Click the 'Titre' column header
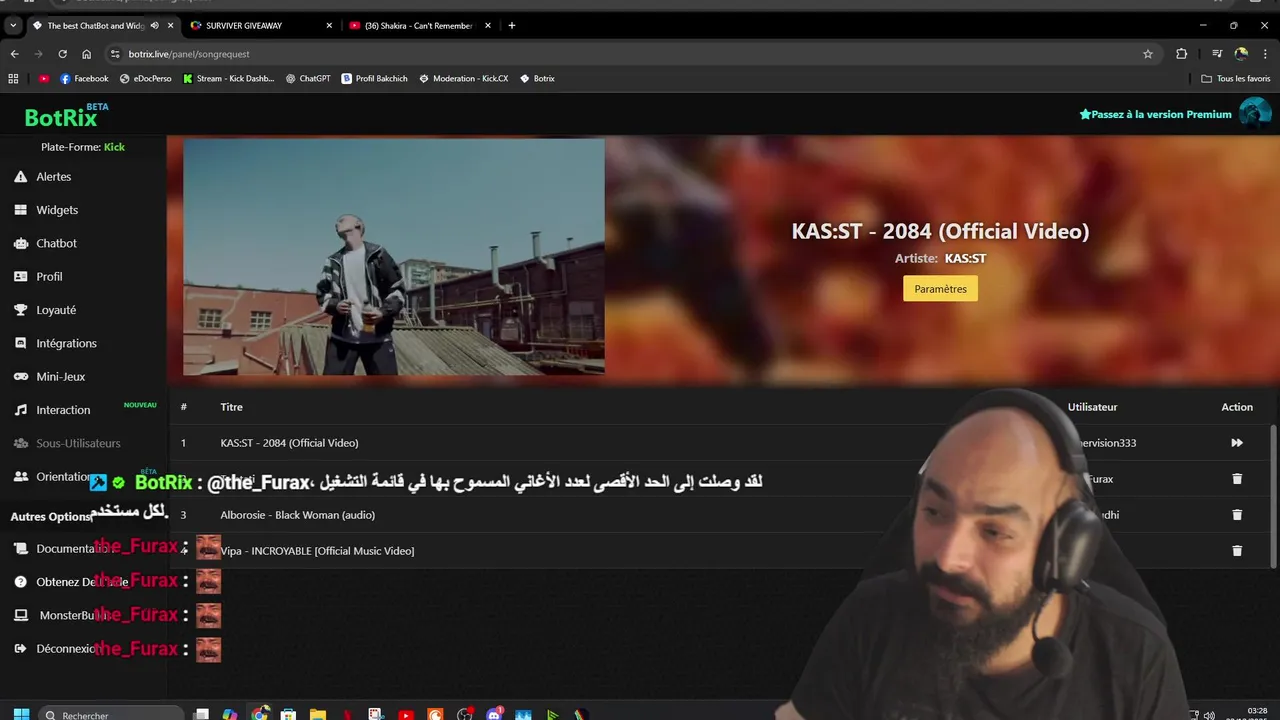 point(231,407)
